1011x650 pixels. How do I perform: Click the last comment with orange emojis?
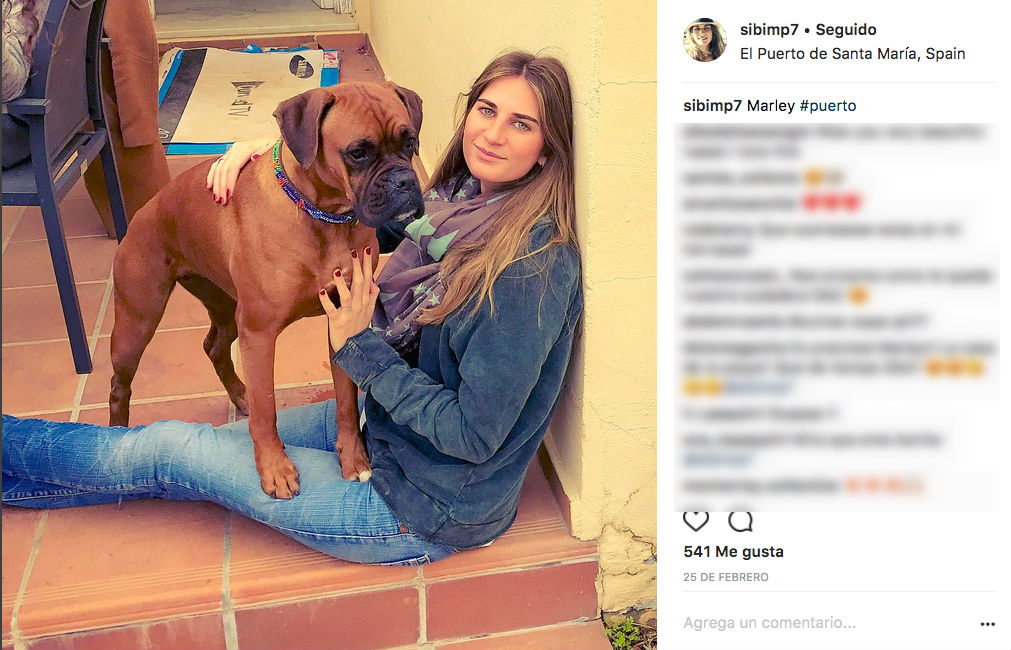pos(802,485)
